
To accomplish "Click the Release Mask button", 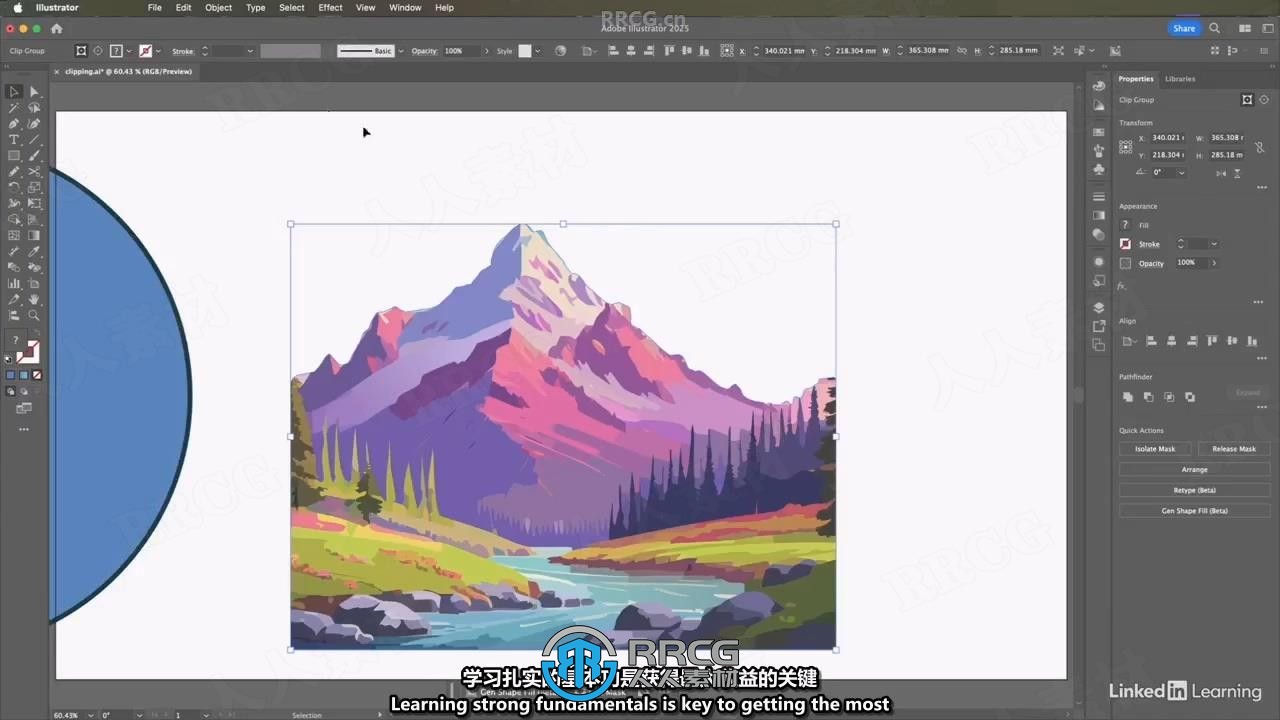I will click(1234, 449).
